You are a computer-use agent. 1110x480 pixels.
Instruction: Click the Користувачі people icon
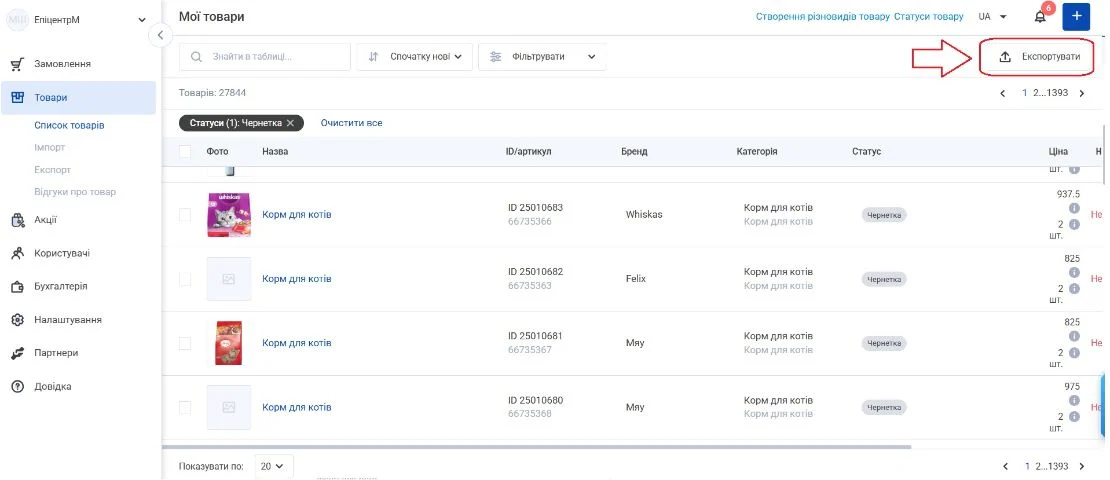18,253
